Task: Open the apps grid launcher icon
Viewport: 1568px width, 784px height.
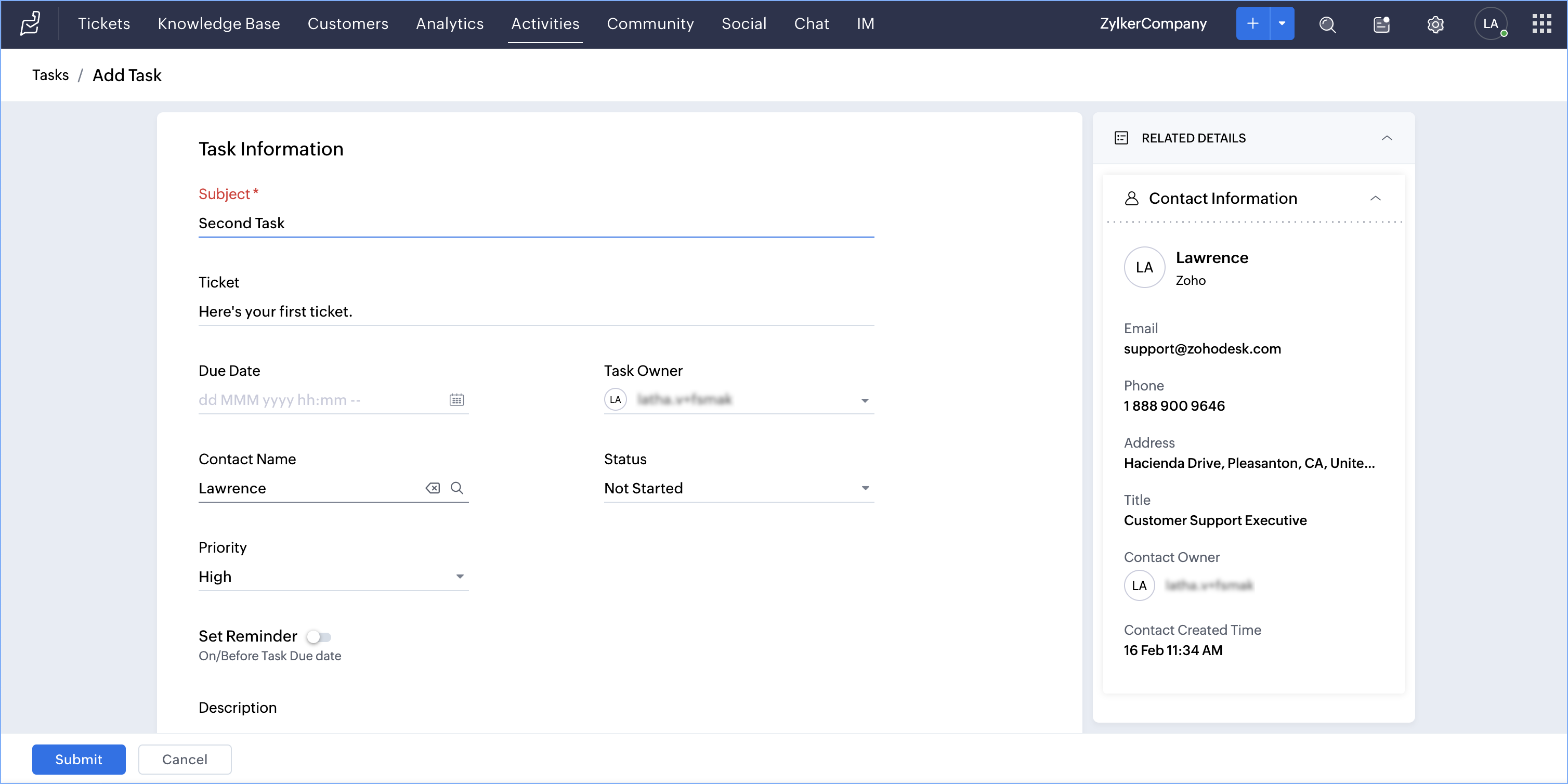Action: [x=1541, y=24]
